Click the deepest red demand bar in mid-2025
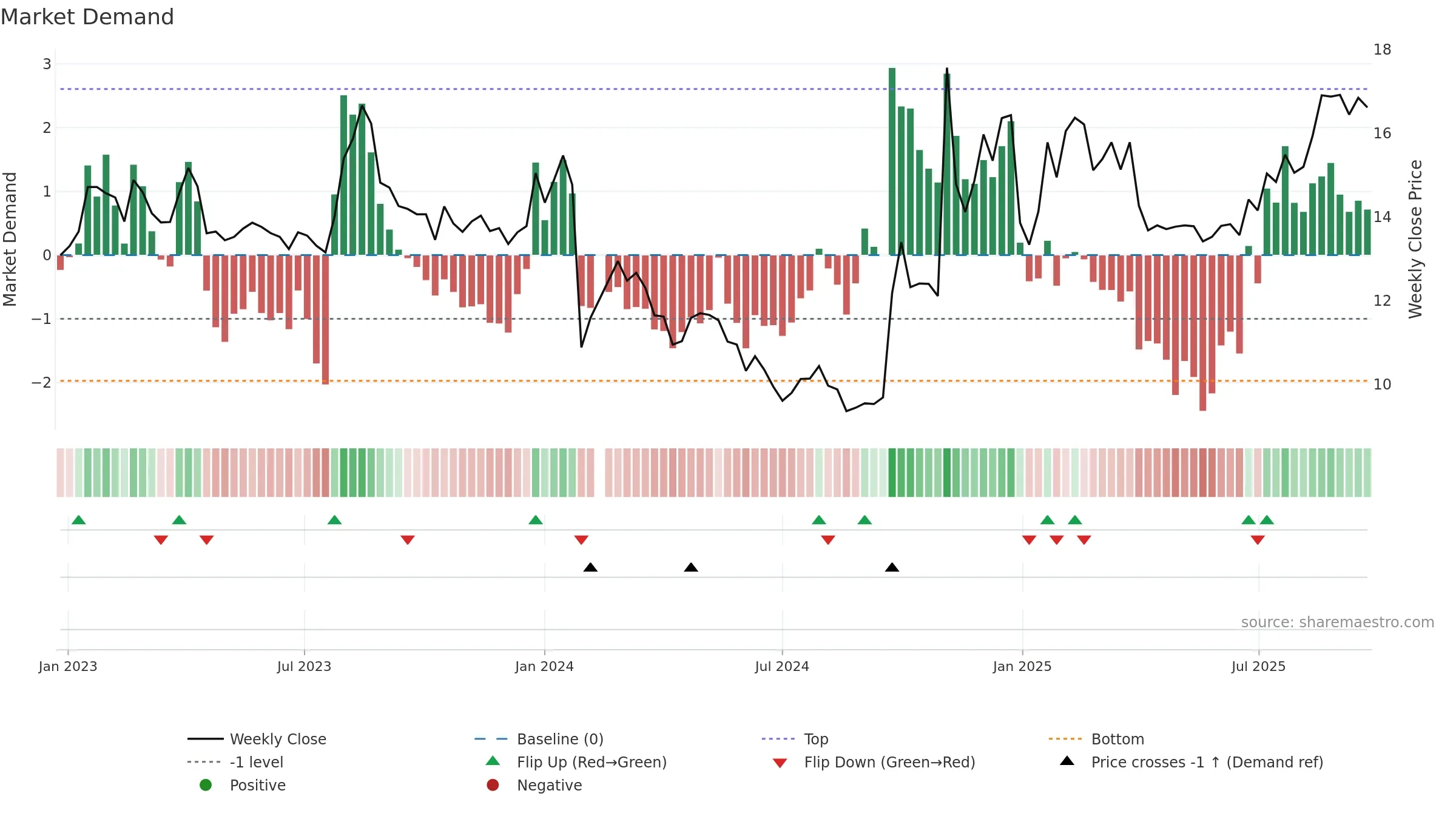Image resolution: width=1456 pixels, height=819 pixels. click(x=1202, y=332)
